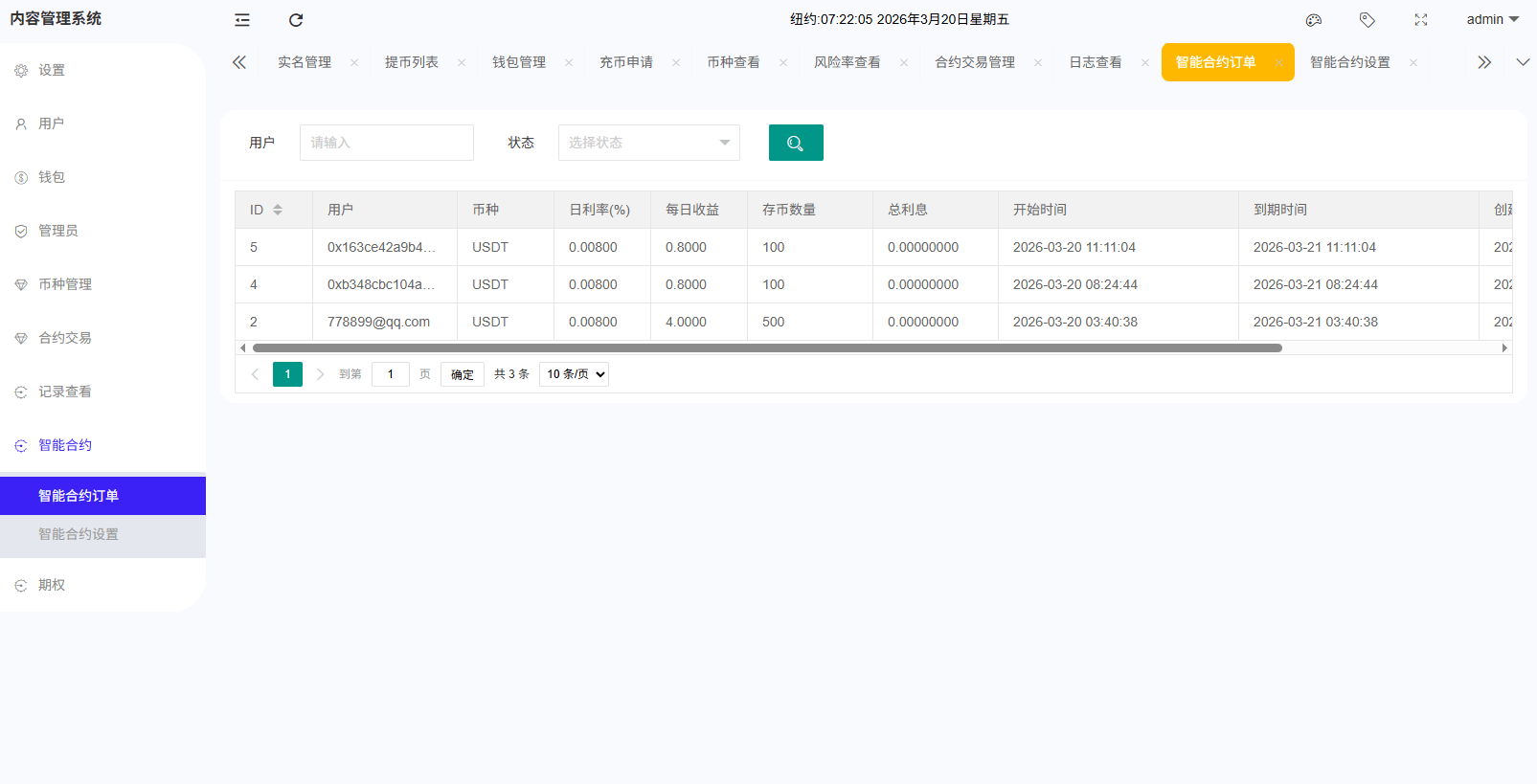Switch to the 智能合约设置 tab
The width and height of the screenshot is (1537, 784).
click(x=1349, y=62)
